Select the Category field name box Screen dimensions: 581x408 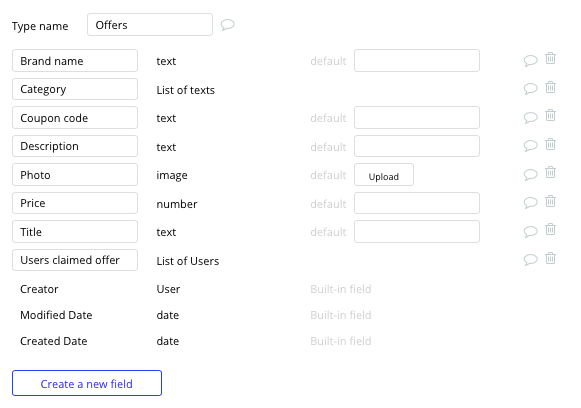click(x=75, y=89)
